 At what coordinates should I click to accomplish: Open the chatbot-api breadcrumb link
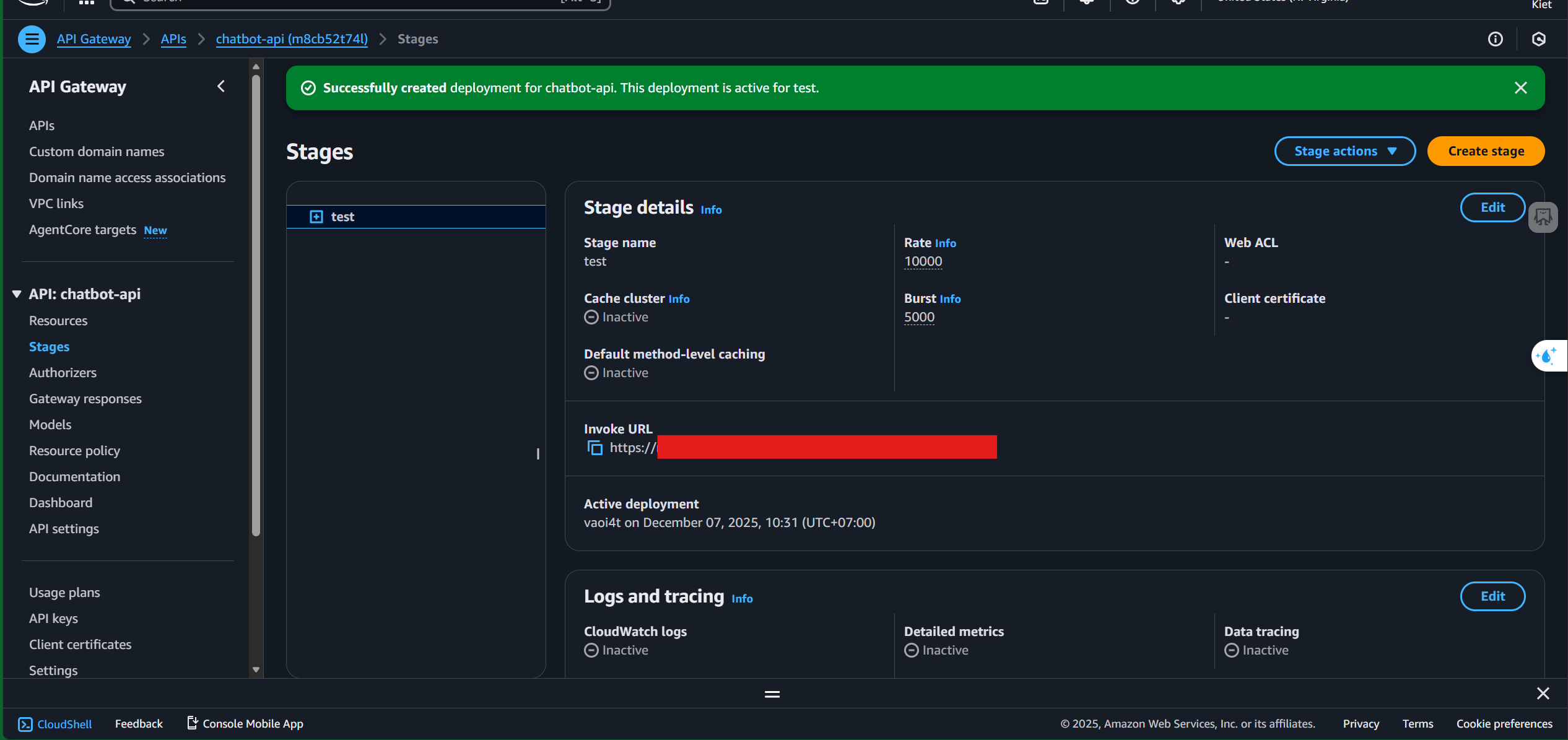click(292, 39)
